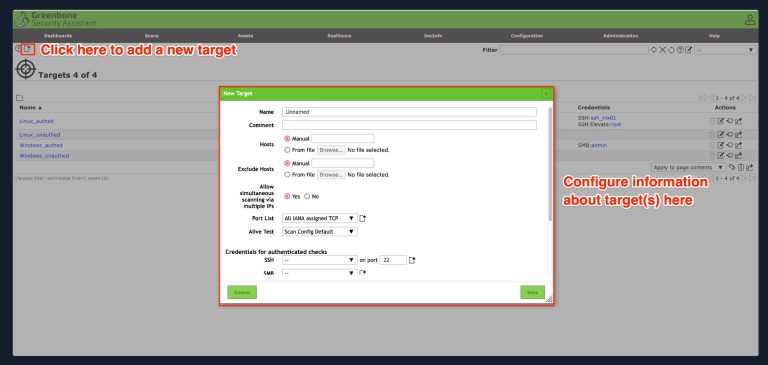This screenshot has height=365, width=768.
Task: Open the Windows_unauthed target link
Action: tap(44, 156)
